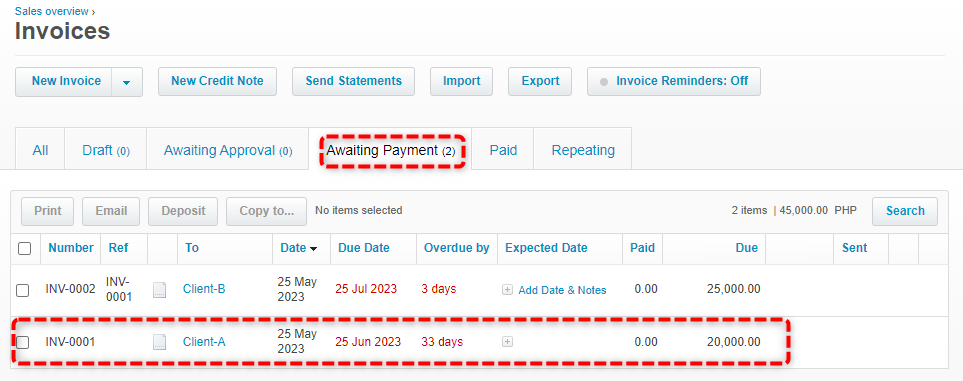Click invoice number INV-0001 in the last row
The width and height of the screenshot is (963, 381).
tap(71, 342)
